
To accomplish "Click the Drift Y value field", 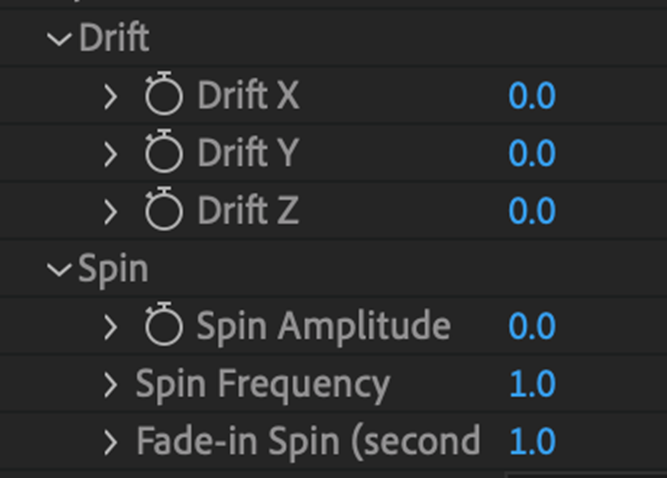I will pos(532,153).
